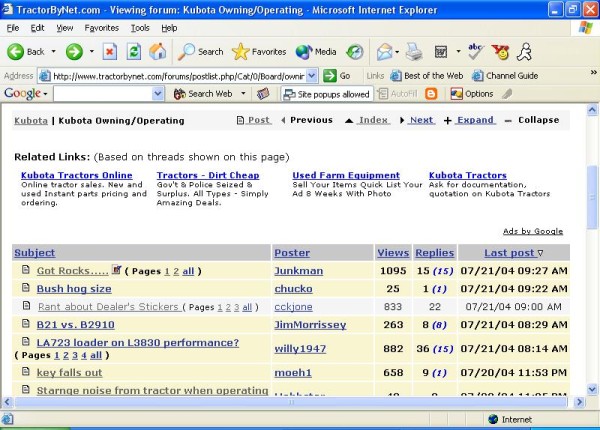Click inside the Google toolbar search field
The width and height of the screenshot is (600, 430).
pos(103,94)
